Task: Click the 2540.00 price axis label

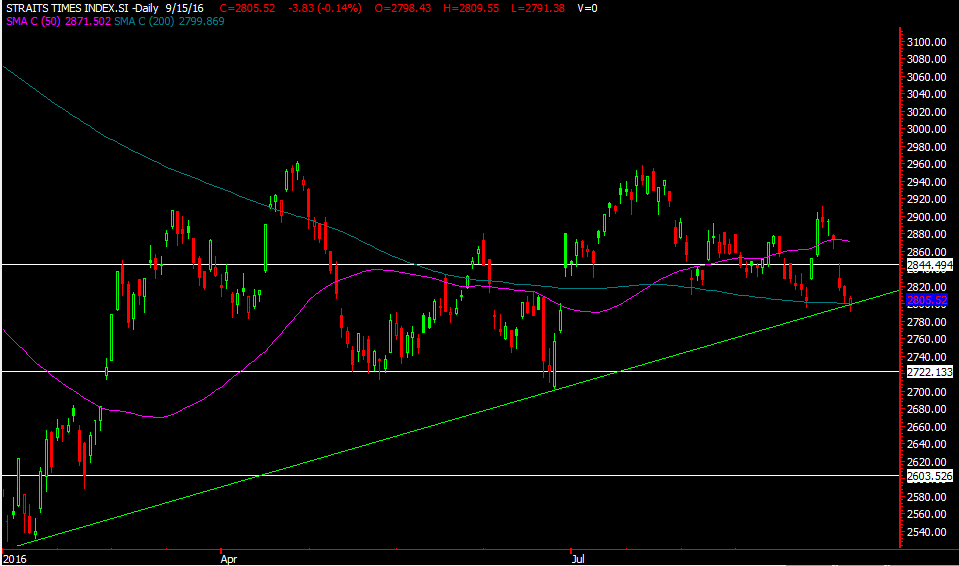Action: (x=927, y=532)
